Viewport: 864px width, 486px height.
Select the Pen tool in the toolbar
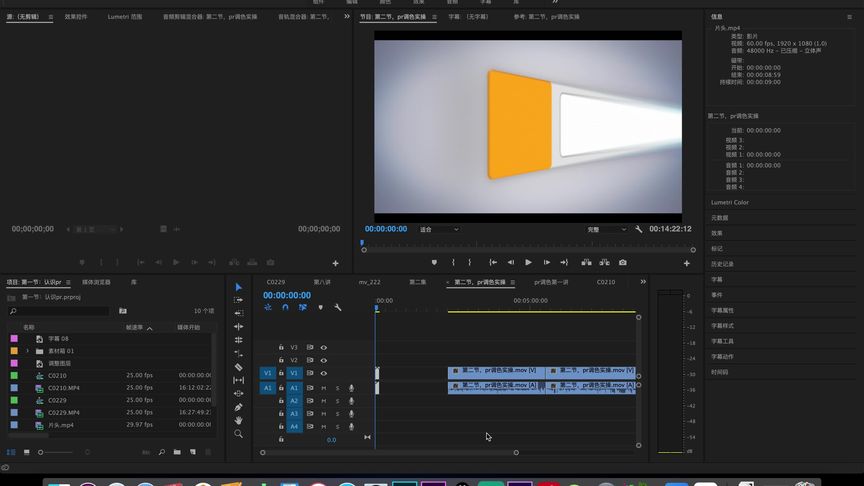(238, 407)
